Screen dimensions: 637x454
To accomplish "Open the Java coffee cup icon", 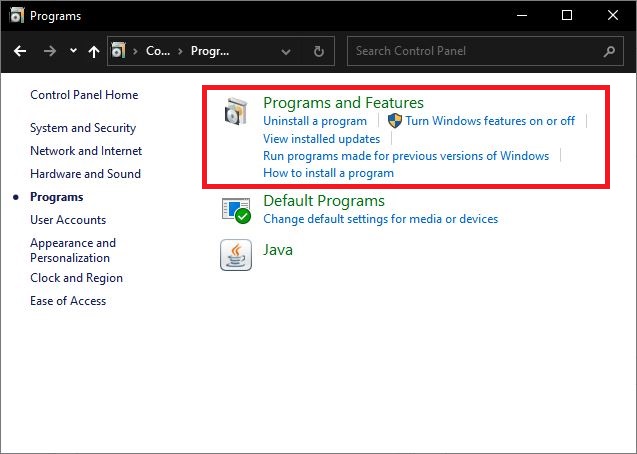I will [236, 255].
